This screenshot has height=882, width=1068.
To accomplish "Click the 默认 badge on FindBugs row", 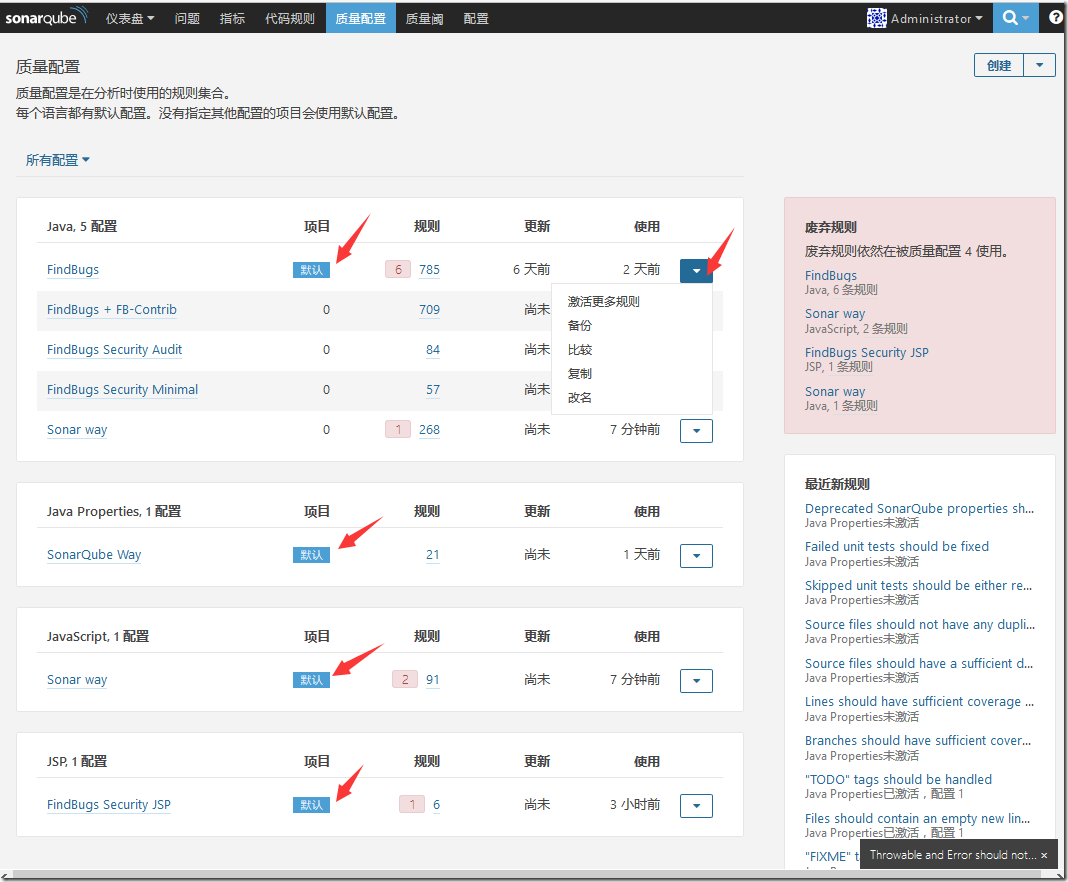I will (x=311, y=270).
